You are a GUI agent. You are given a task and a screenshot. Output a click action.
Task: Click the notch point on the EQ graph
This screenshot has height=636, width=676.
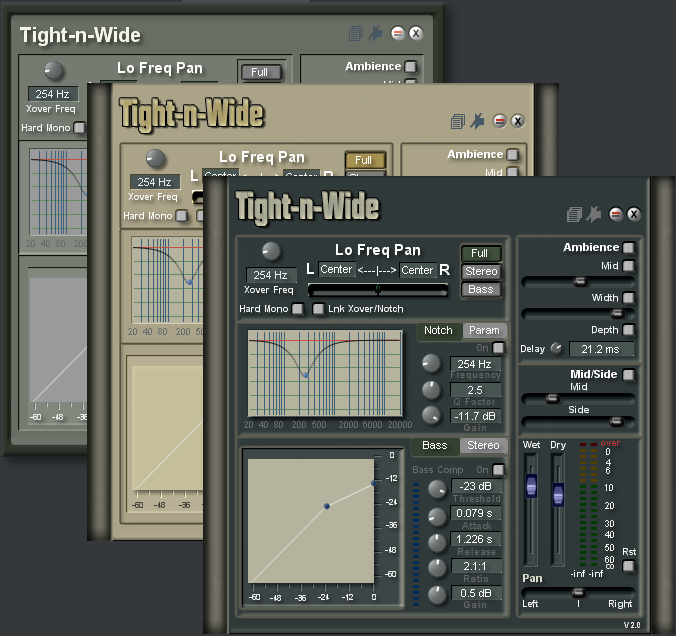tap(306, 375)
